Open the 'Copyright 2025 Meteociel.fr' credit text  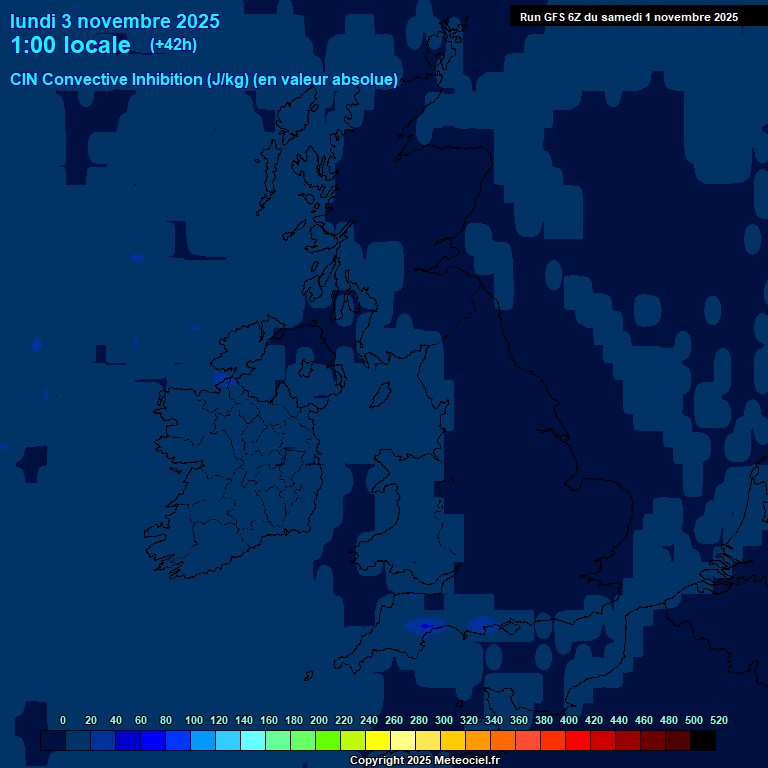click(424, 760)
